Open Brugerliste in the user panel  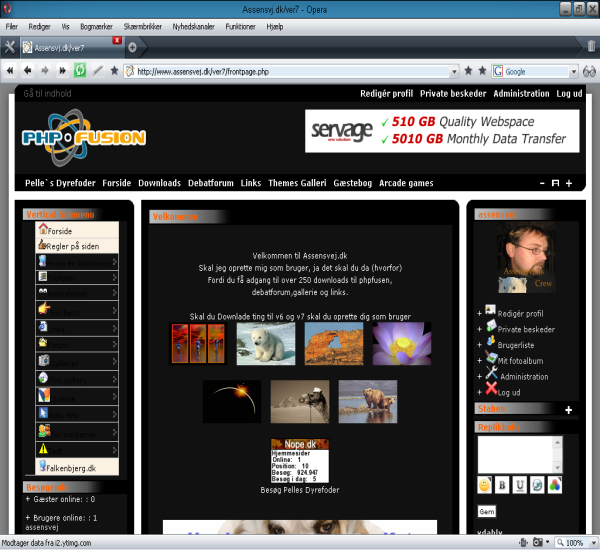click(x=515, y=345)
